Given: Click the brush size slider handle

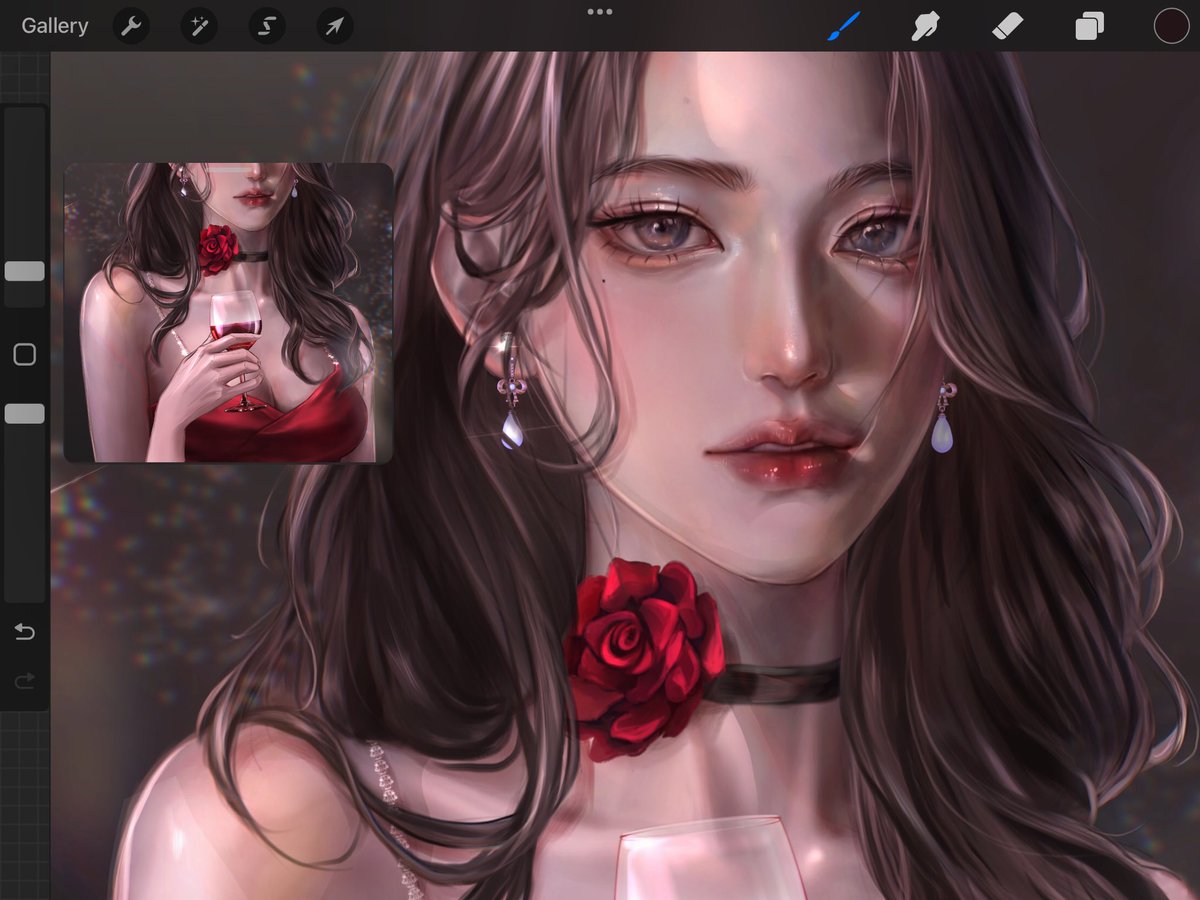Looking at the screenshot, I should click(x=25, y=271).
